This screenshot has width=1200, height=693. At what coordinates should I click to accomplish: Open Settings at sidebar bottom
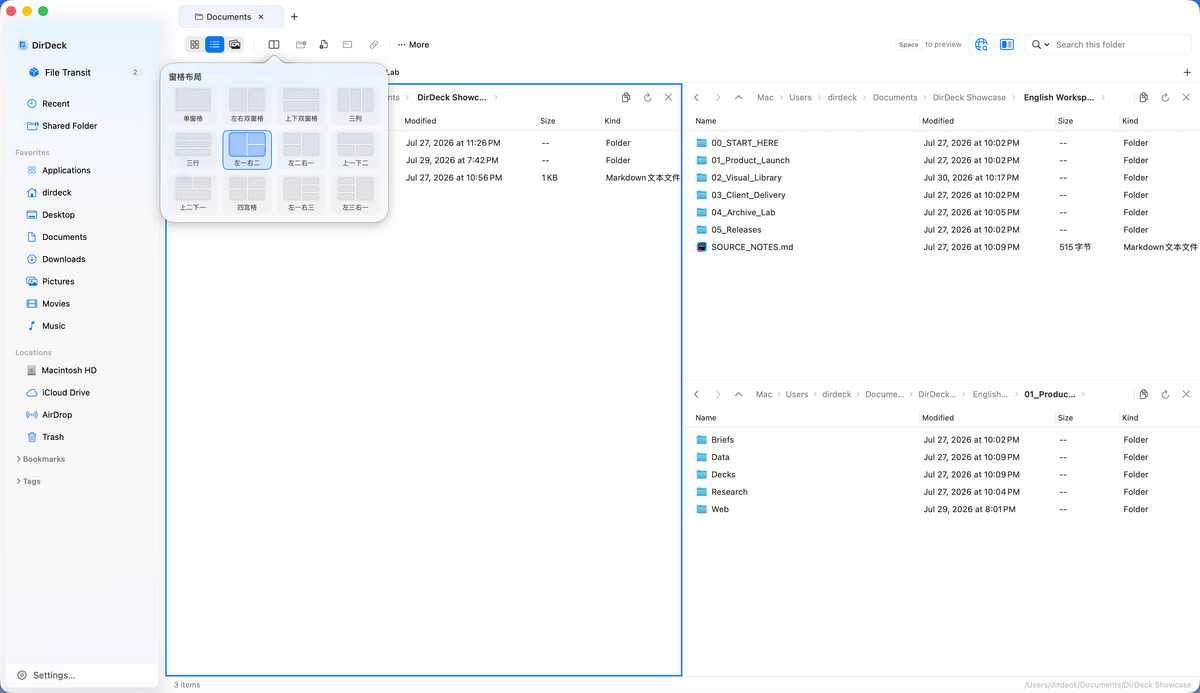coord(46,675)
